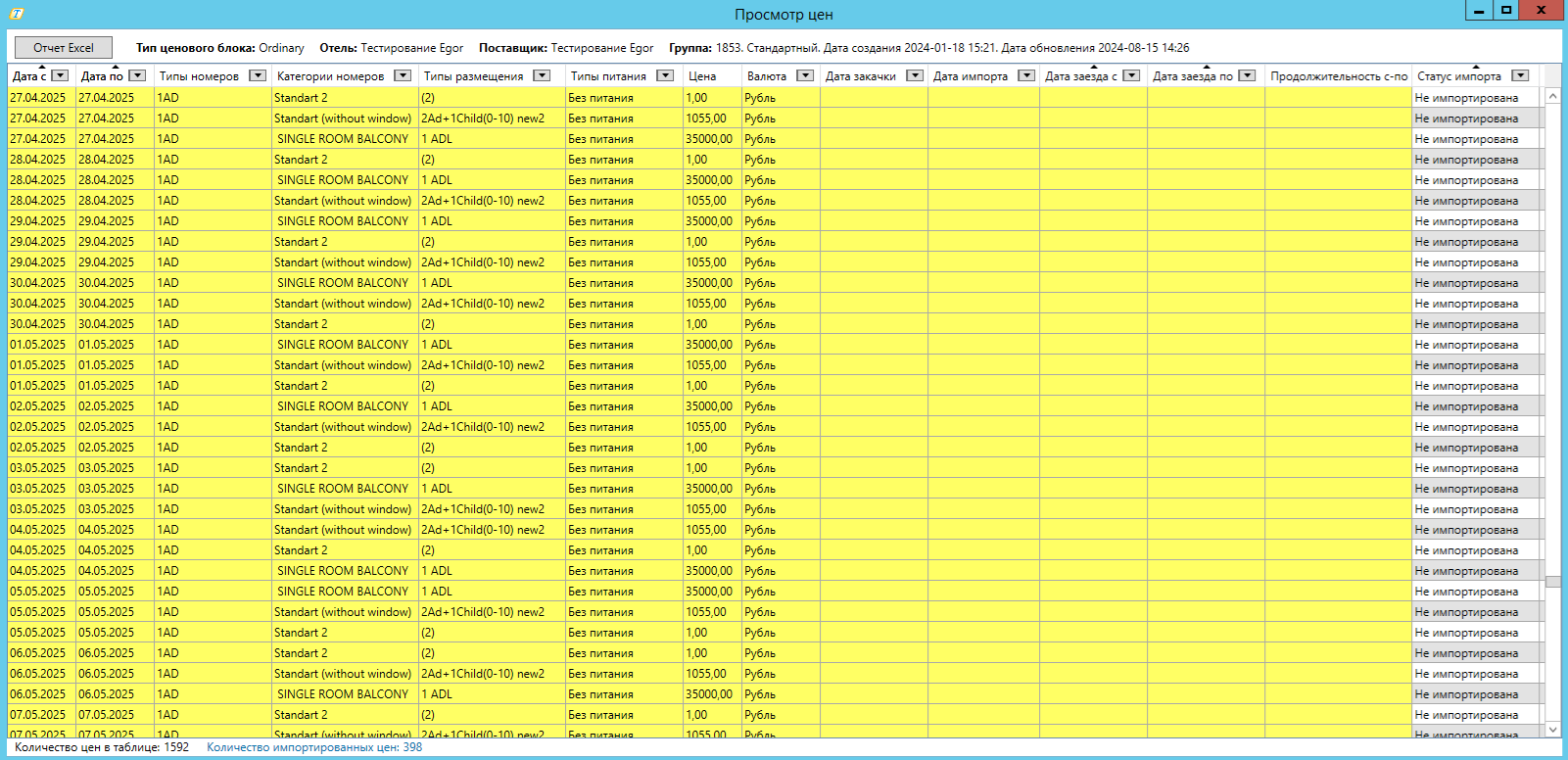Open the Дата заезда по filter dropdown

[x=1248, y=75]
